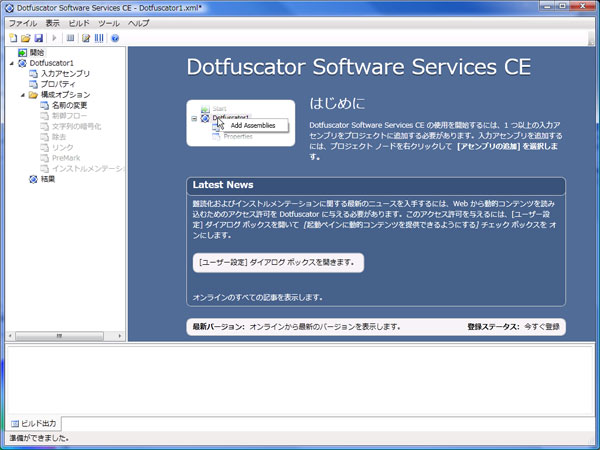Screen dimensions: 600x450
Task: Open the ヘルプ menu
Action: click(139, 23)
